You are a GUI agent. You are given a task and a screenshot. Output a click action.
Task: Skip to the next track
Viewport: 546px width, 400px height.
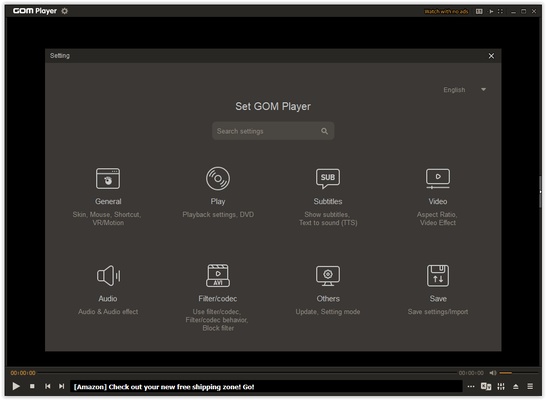tap(61, 386)
